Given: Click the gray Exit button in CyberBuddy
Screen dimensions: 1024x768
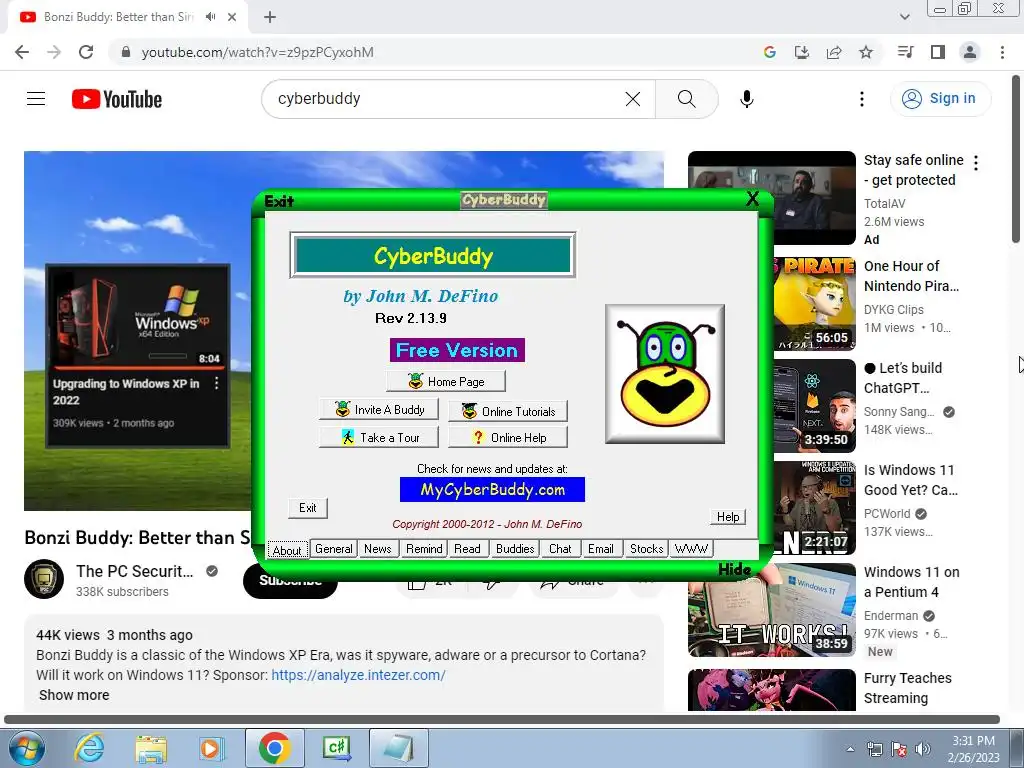Looking at the screenshot, I should click(x=308, y=508).
